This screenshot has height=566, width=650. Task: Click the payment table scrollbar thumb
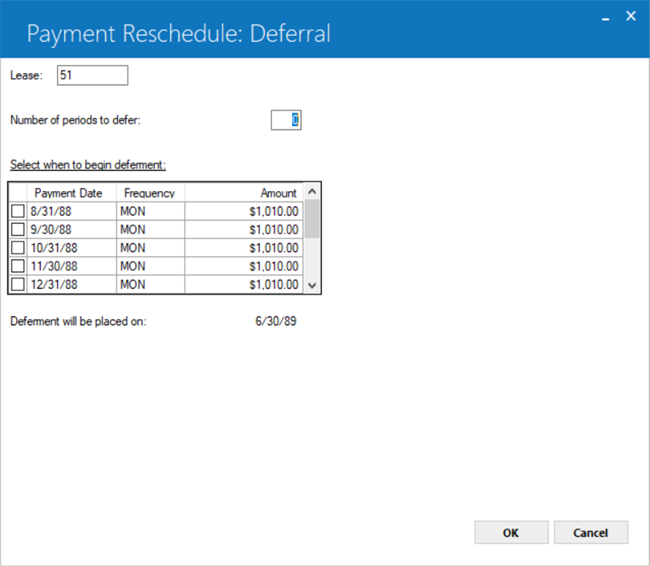coord(312,219)
